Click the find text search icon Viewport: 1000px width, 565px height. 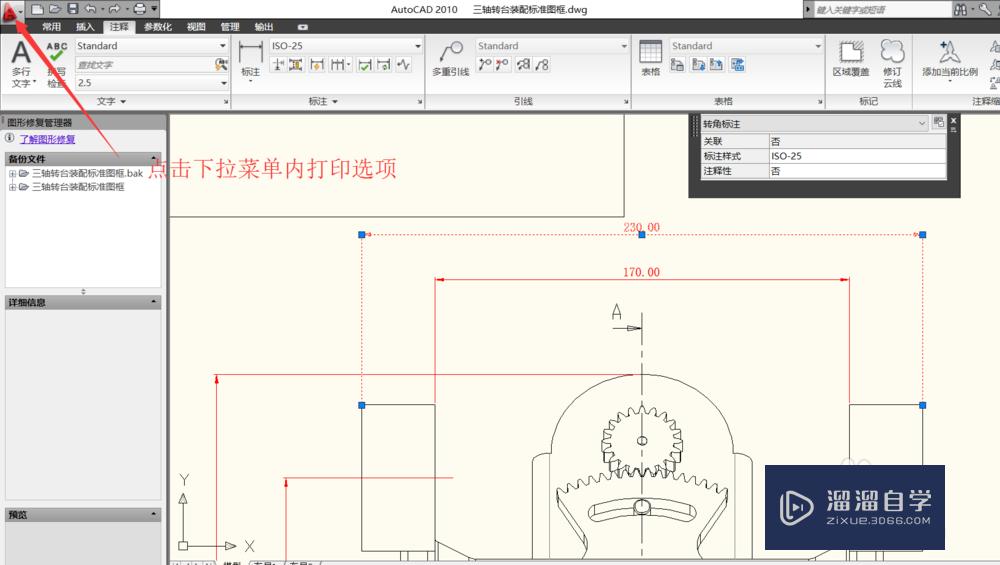pyautogui.click(x=221, y=64)
